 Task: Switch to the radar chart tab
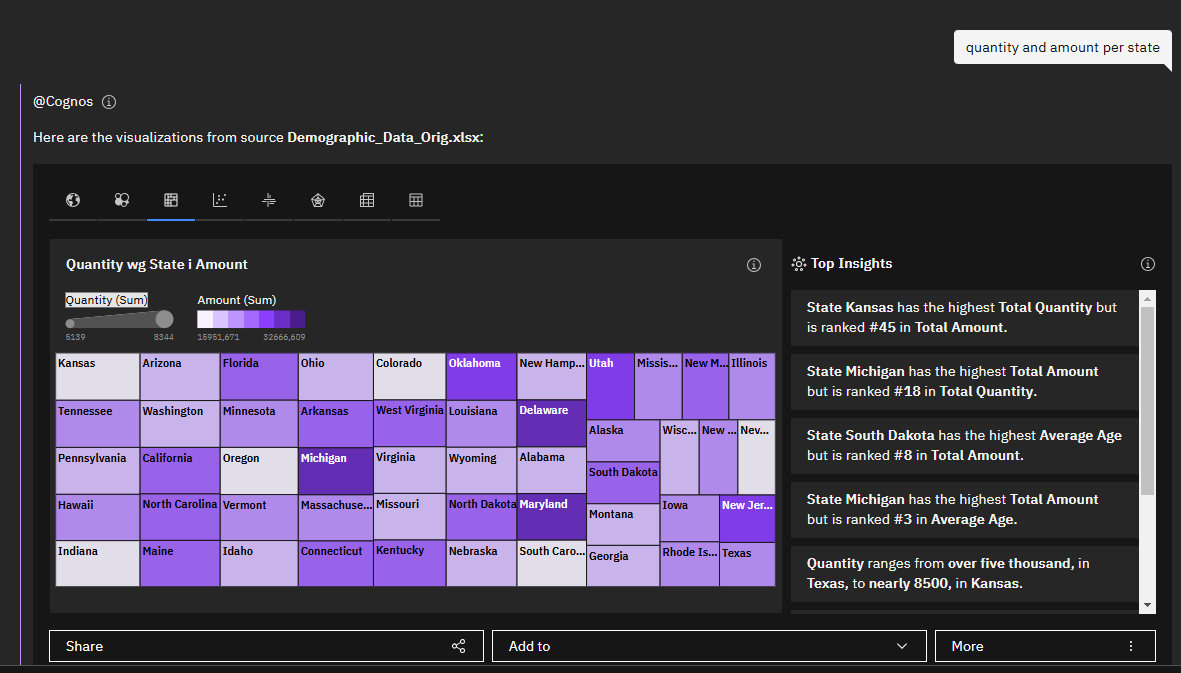318,200
